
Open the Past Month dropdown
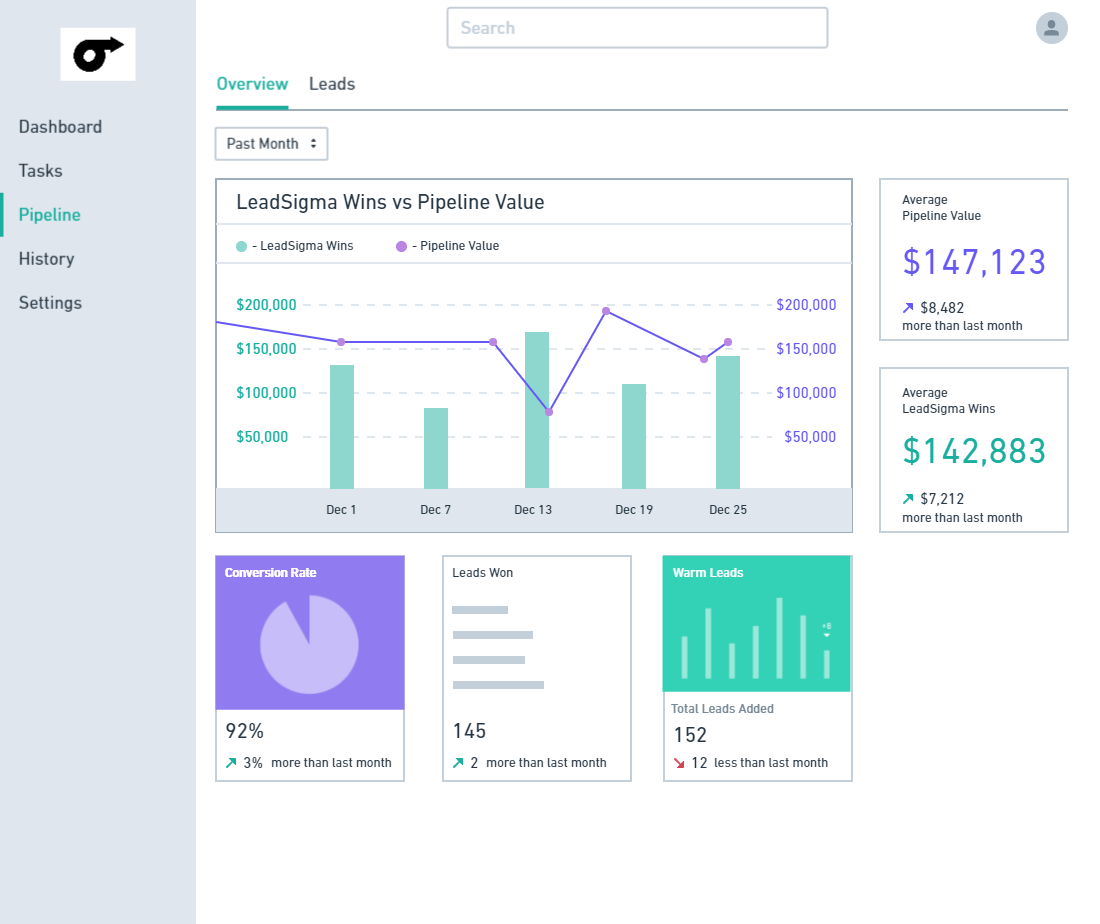coord(271,144)
